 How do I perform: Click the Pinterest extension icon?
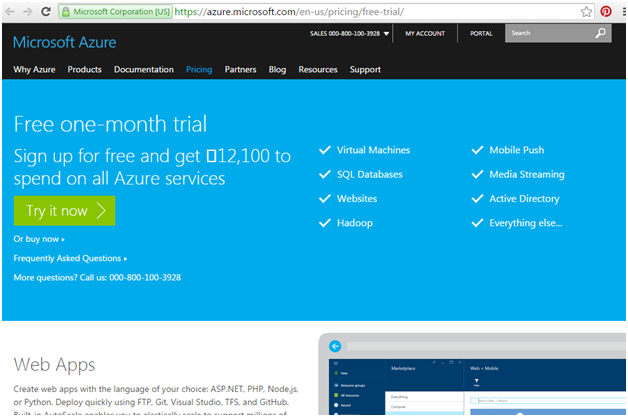pyautogui.click(x=606, y=11)
